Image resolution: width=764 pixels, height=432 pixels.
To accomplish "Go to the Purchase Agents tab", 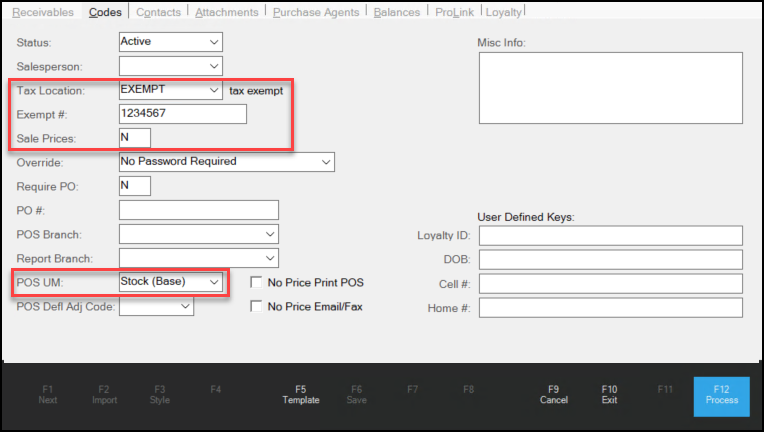I will tap(317, 12).
